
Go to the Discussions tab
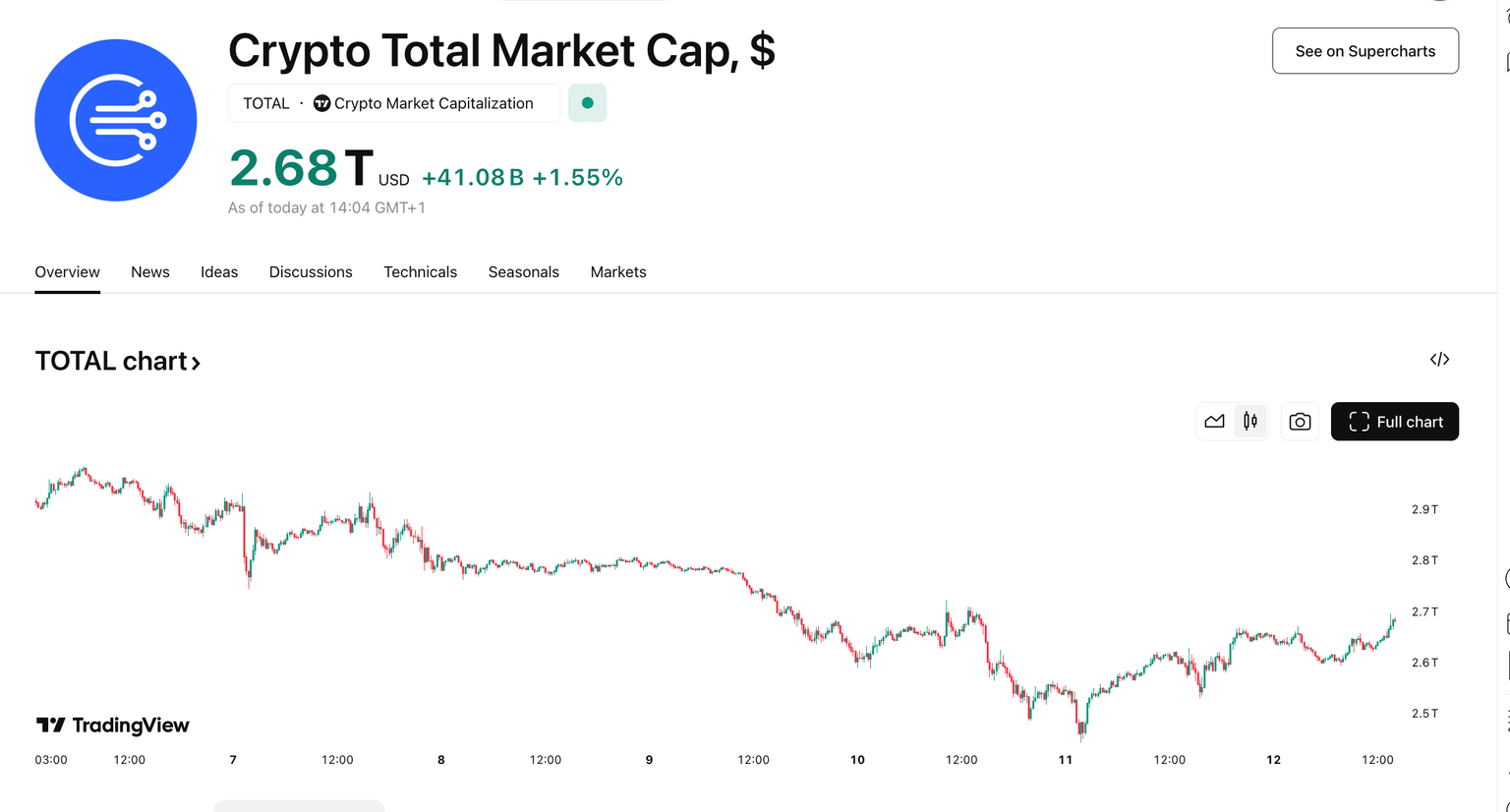coord(311,272)
